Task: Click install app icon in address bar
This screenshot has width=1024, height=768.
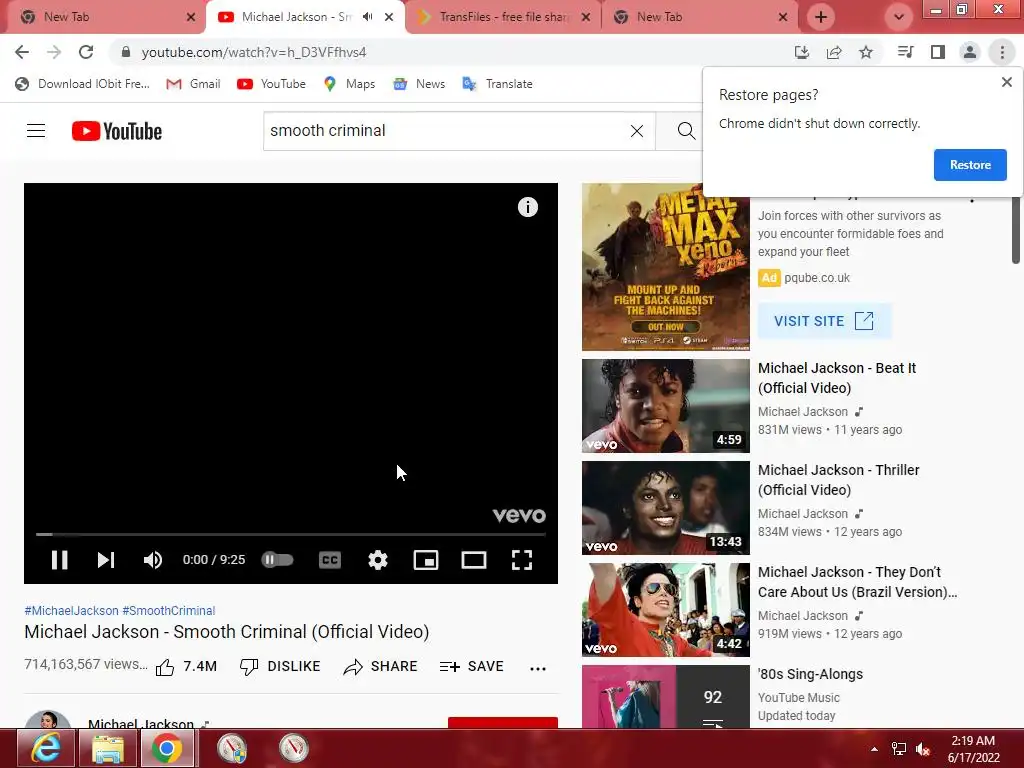Action: [x=801, y=52]
